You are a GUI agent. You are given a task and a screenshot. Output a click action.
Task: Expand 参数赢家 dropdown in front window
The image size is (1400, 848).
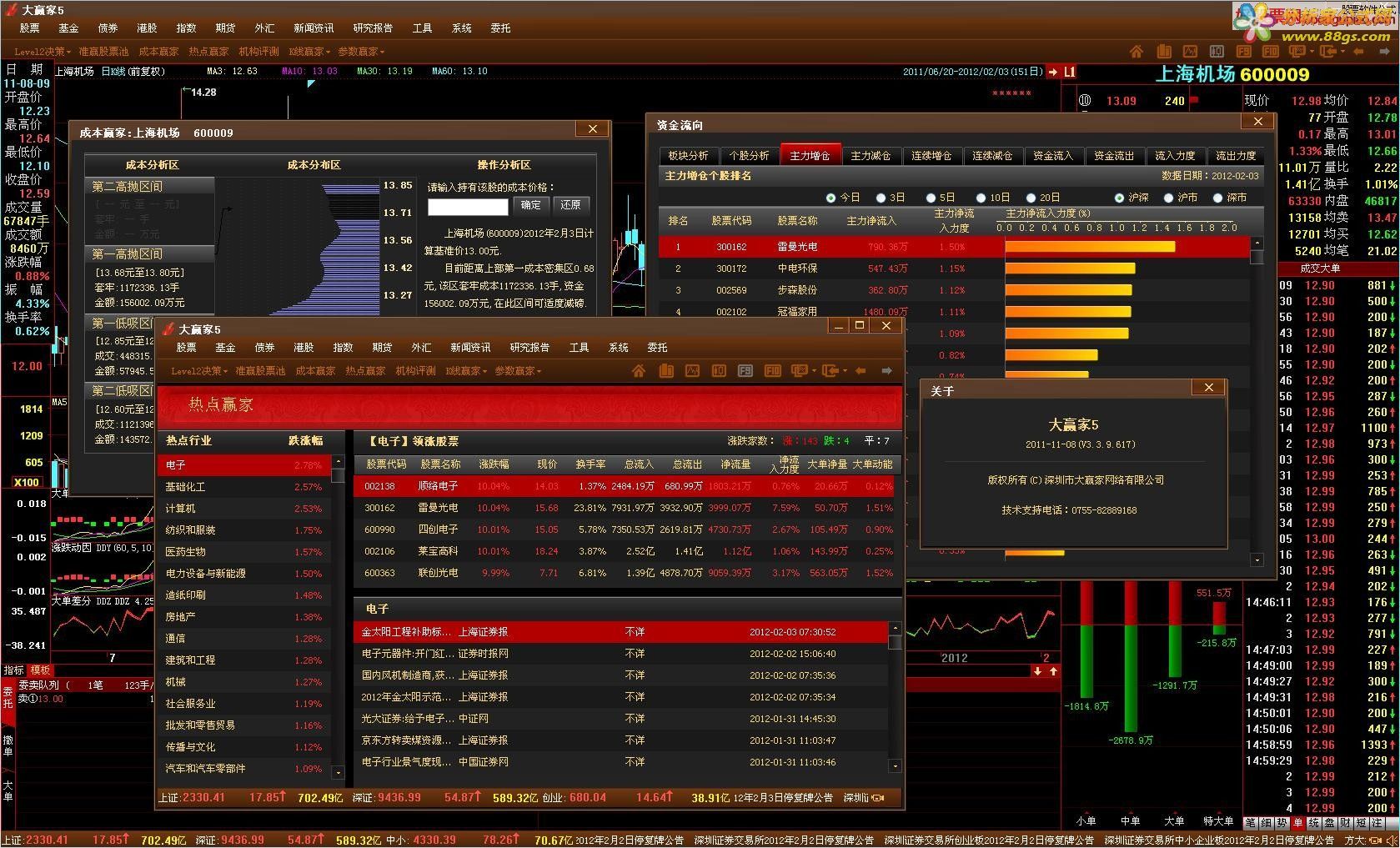click(518, 371)
